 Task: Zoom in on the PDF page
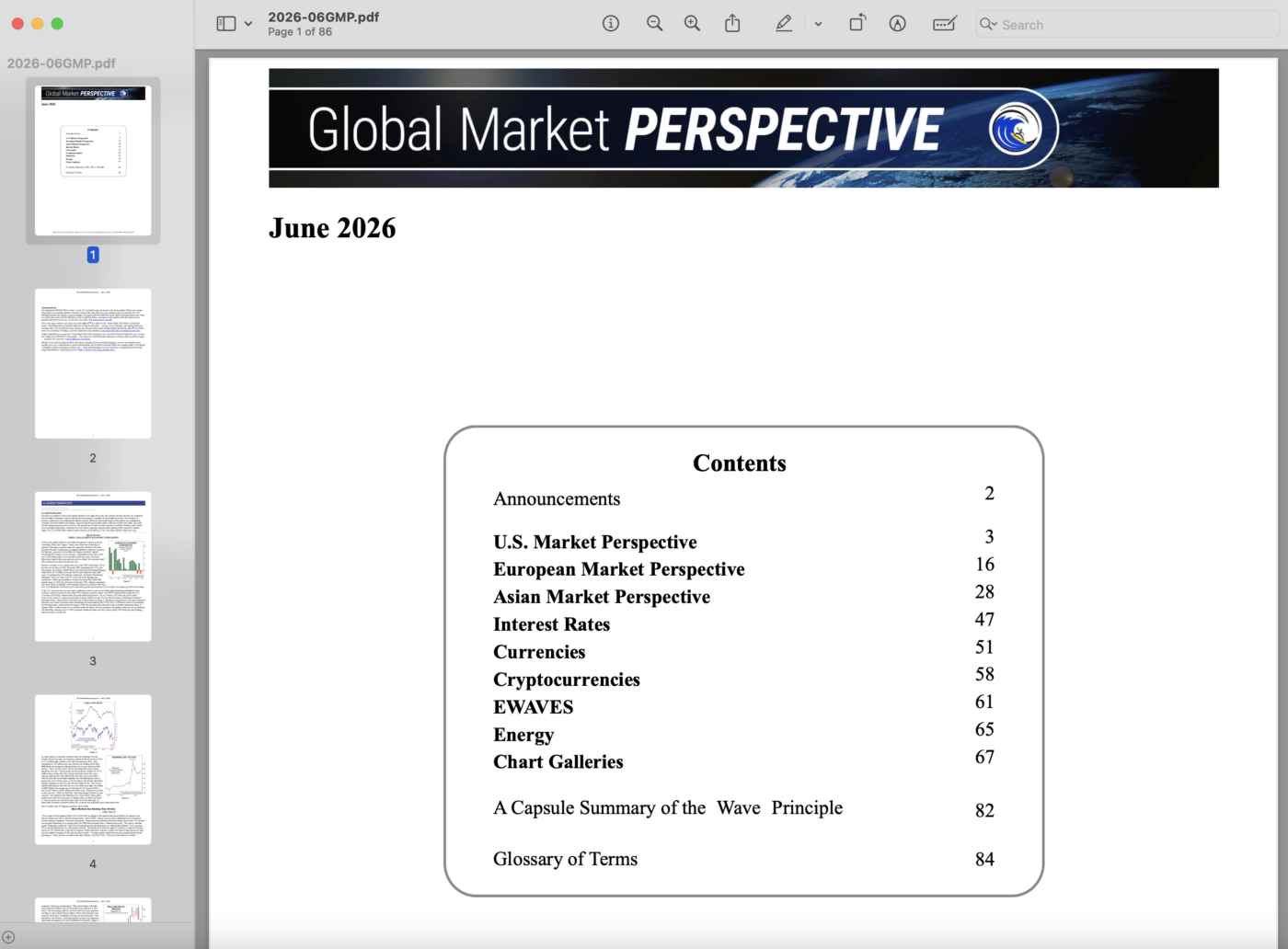692,24
